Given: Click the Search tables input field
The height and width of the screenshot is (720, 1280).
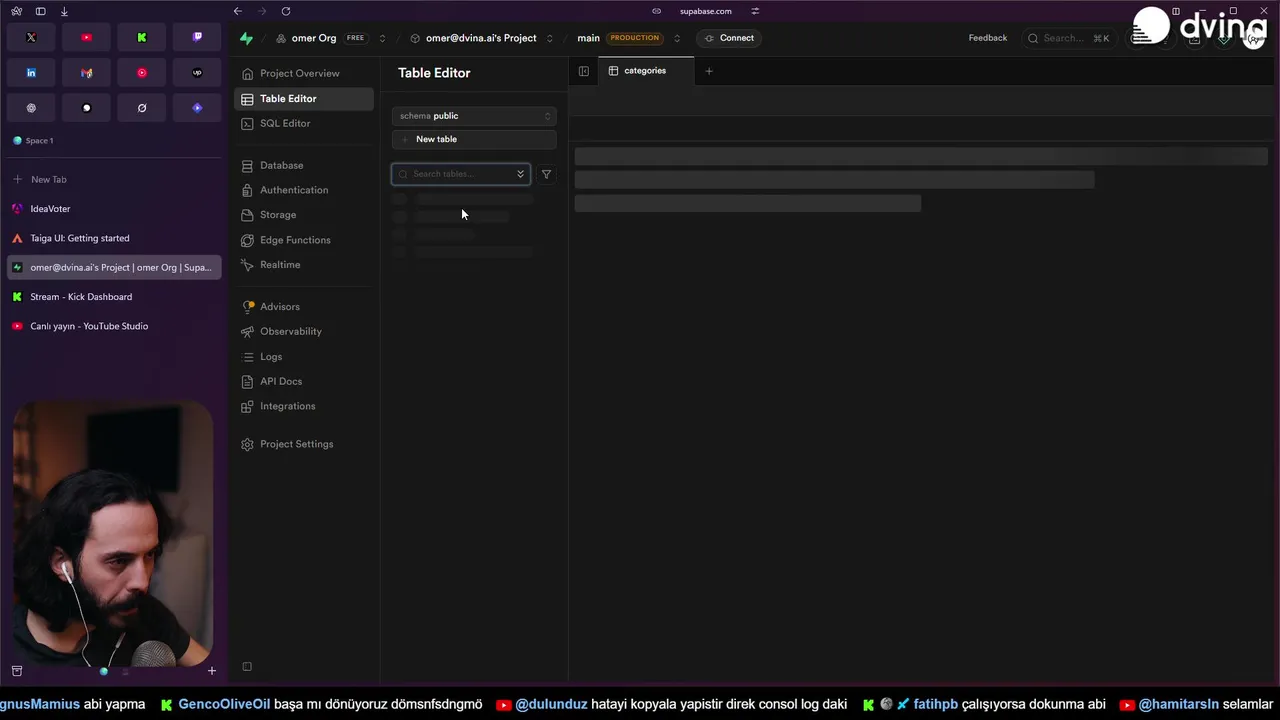Looking at the screenshot, I should (461, 174).
